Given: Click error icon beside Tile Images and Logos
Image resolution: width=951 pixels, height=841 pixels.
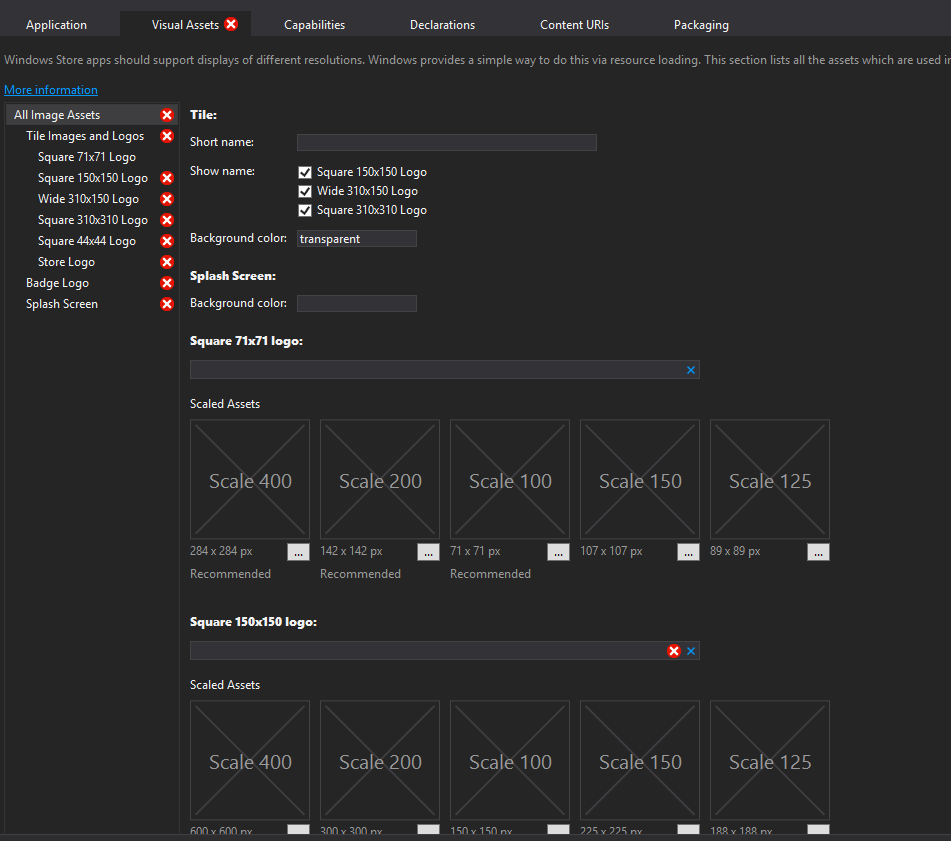Looking at the screenshot, I should pyautogui.click(x=167, y=136).
